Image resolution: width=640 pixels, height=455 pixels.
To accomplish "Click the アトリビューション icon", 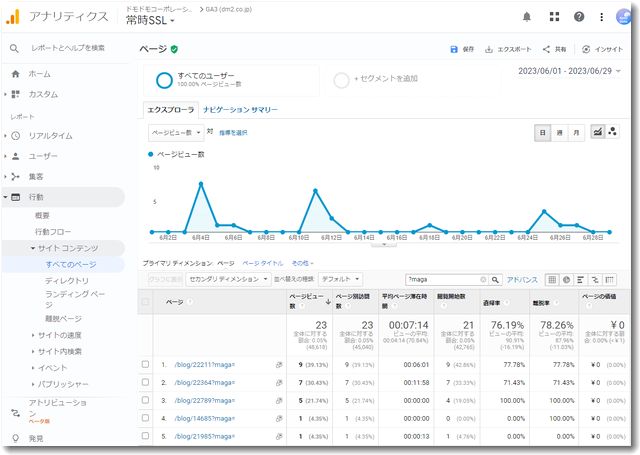I will click(16, 413).
